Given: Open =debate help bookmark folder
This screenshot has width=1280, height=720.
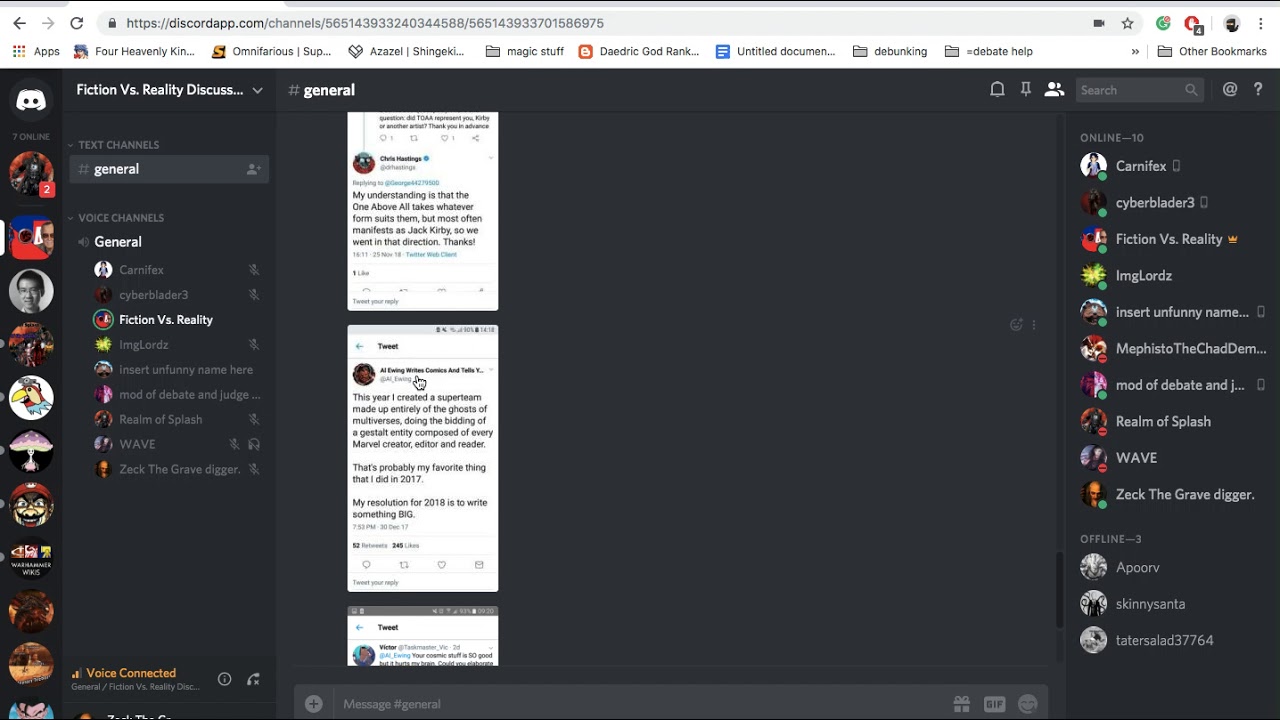Looking at the screenshot, I should pos(988,51).
